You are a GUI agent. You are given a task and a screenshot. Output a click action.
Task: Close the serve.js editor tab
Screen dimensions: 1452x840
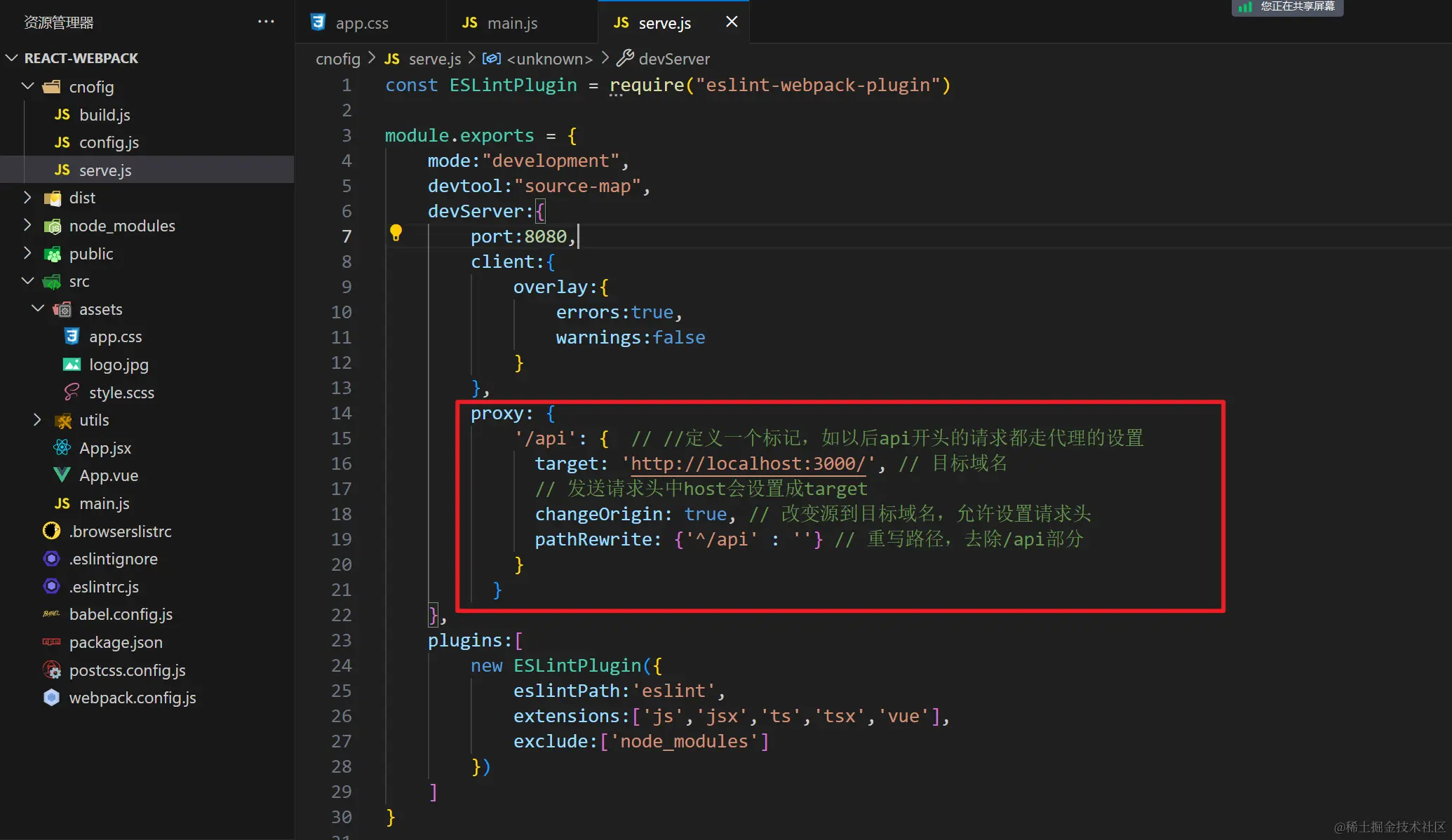coord(731,22)
